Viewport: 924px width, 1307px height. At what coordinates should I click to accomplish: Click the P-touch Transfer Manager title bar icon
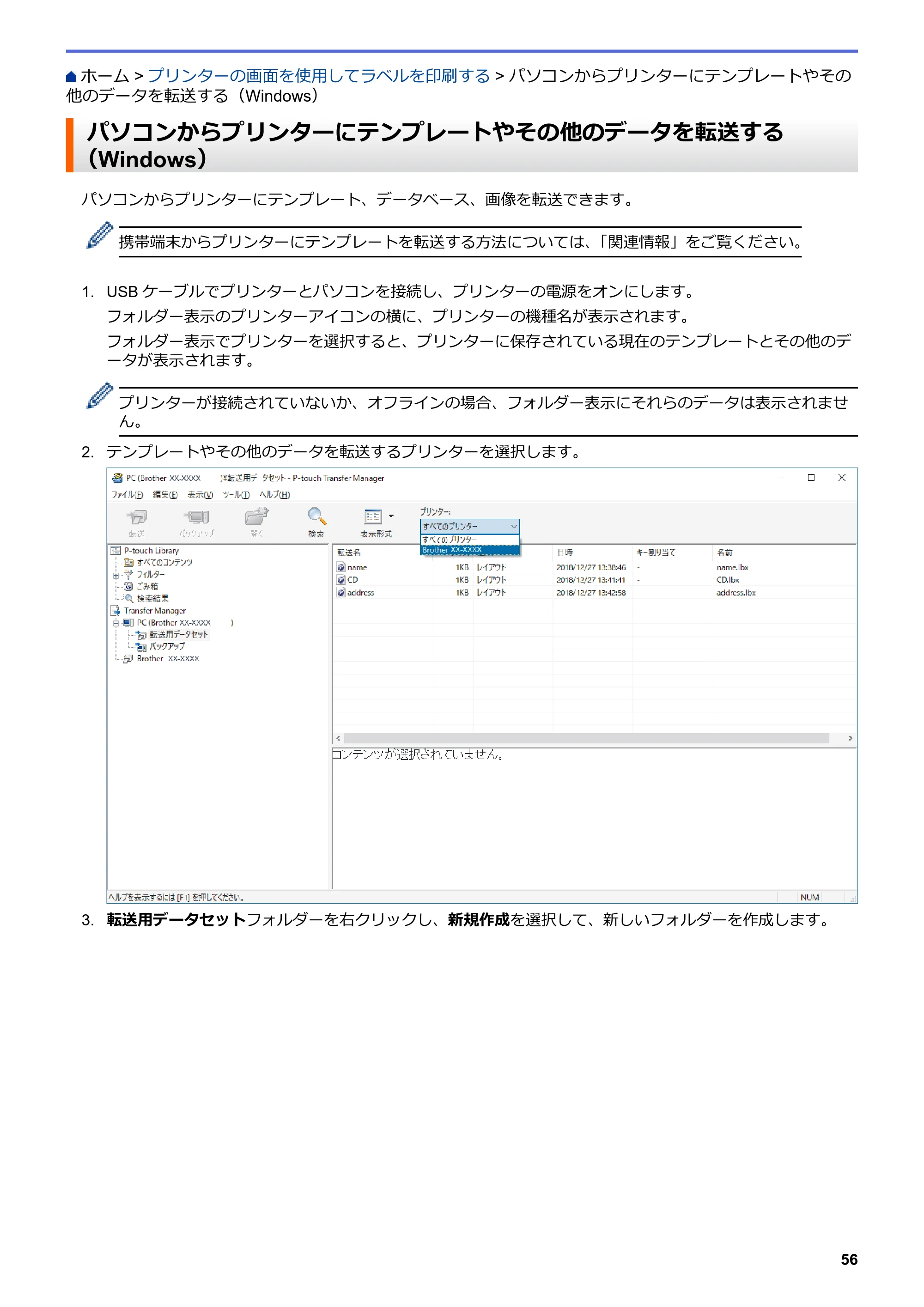click(117, 478)
